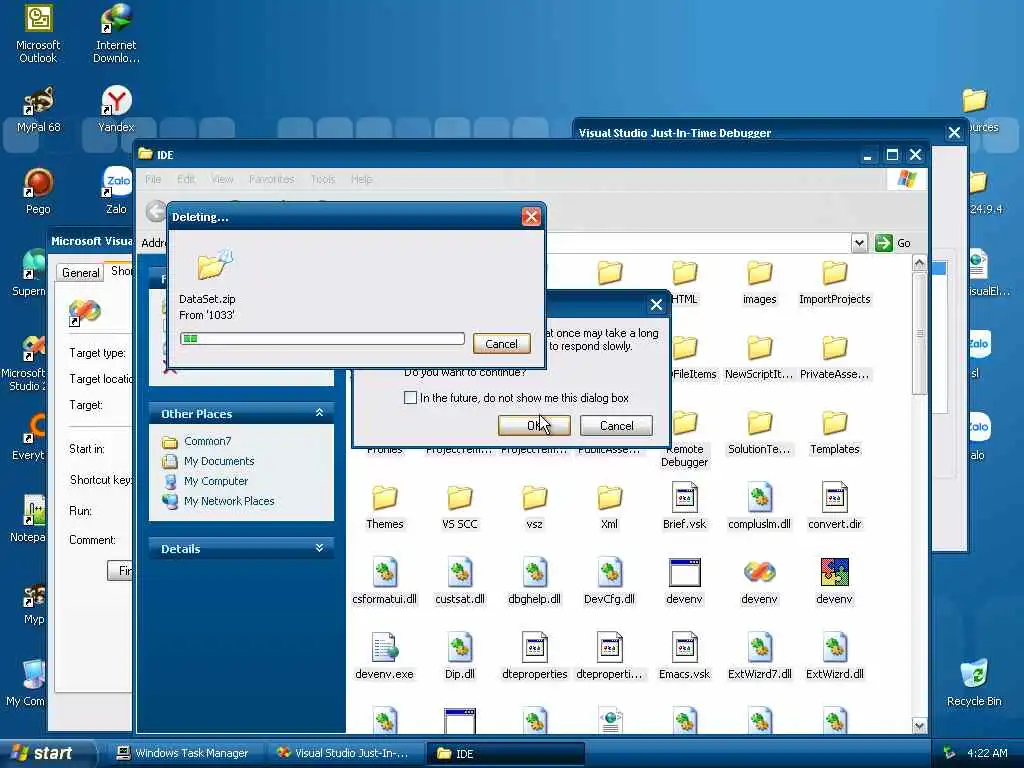Click Cancel in the continue dialog

point(616,425)
